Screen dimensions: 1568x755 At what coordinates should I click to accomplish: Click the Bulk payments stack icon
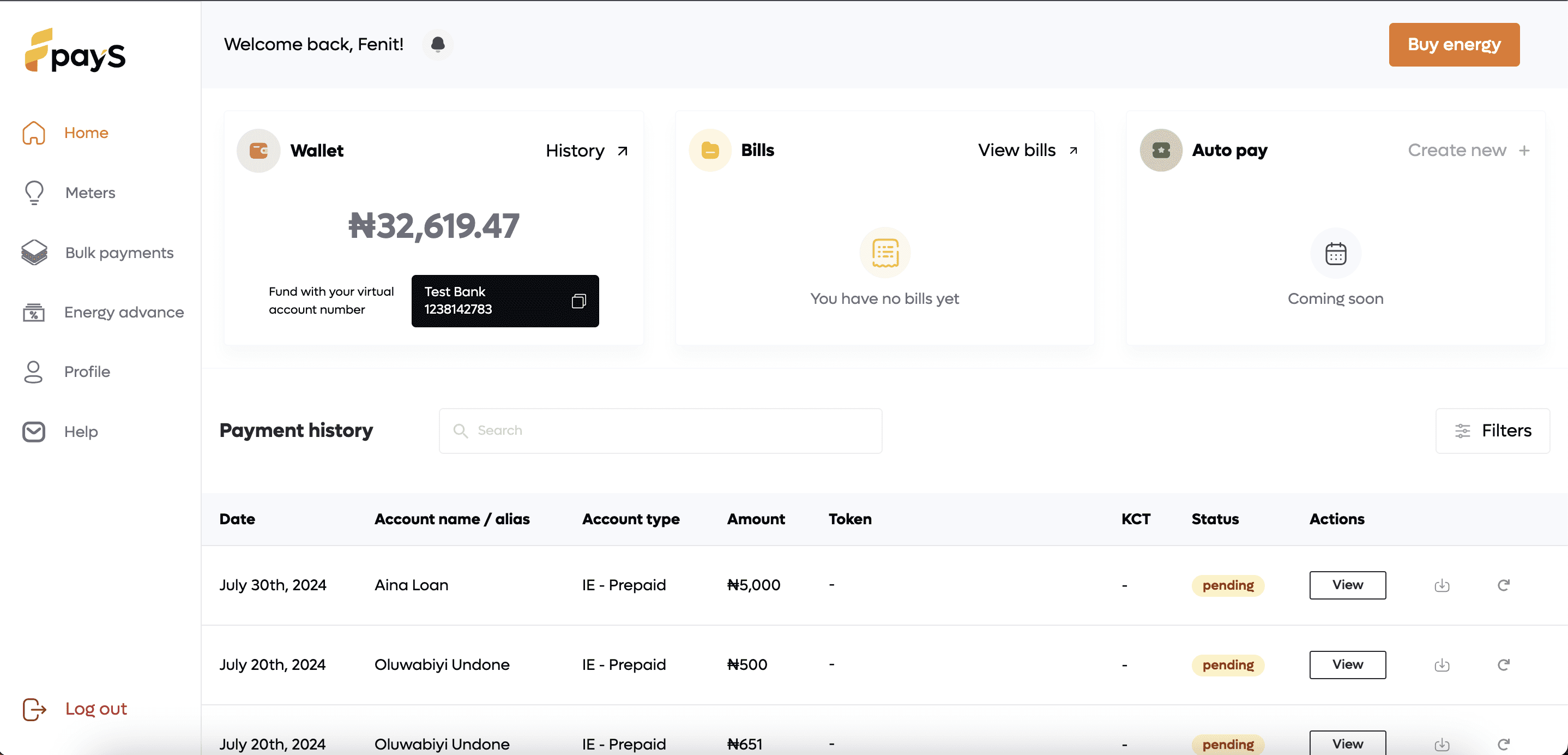(34, 252)
